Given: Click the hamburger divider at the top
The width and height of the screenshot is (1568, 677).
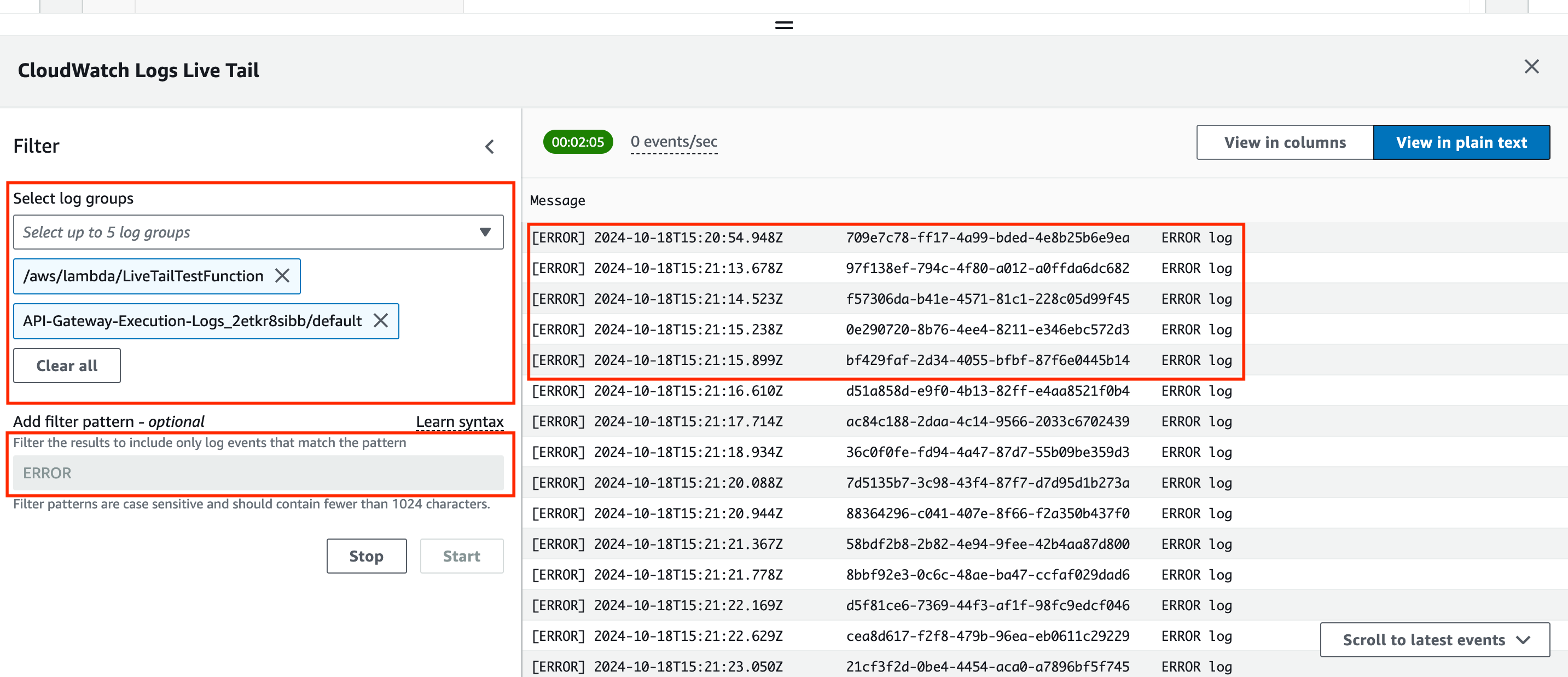Looking at the screenshot, I should [783, 24].
